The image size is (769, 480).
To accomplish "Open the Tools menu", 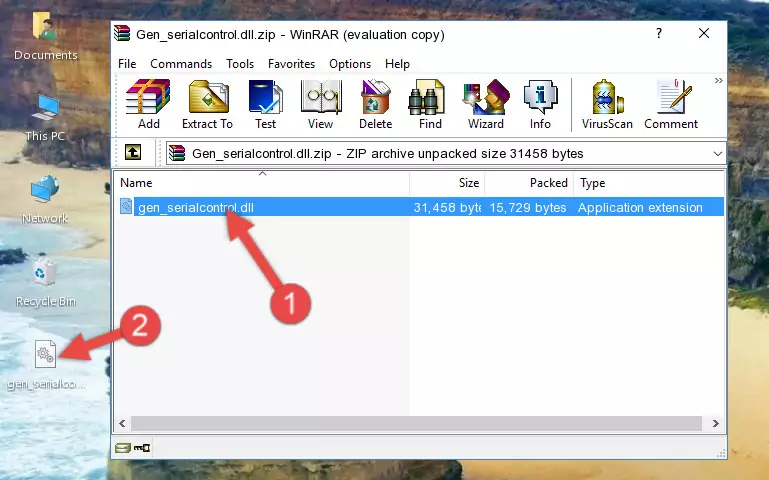I will [x=240, y=64].
